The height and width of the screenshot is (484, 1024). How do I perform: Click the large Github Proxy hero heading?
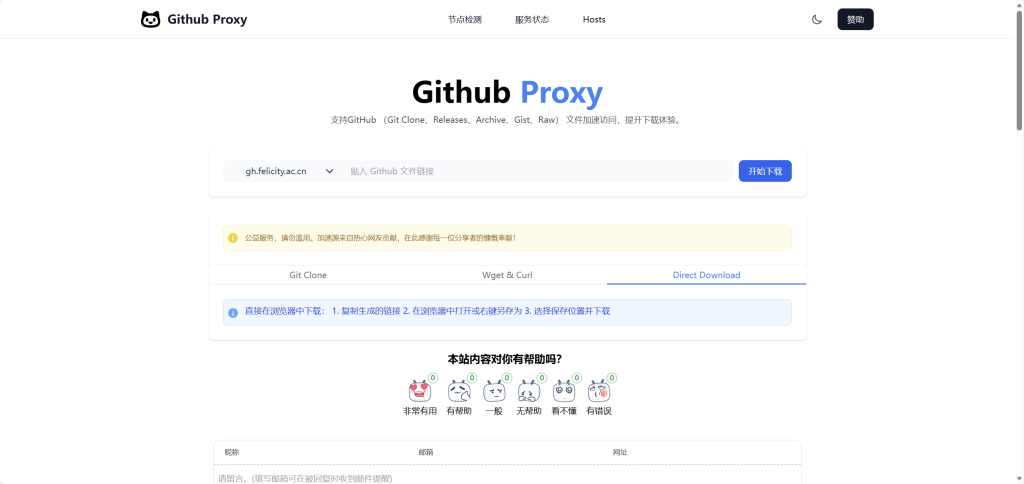click(507, 92)
